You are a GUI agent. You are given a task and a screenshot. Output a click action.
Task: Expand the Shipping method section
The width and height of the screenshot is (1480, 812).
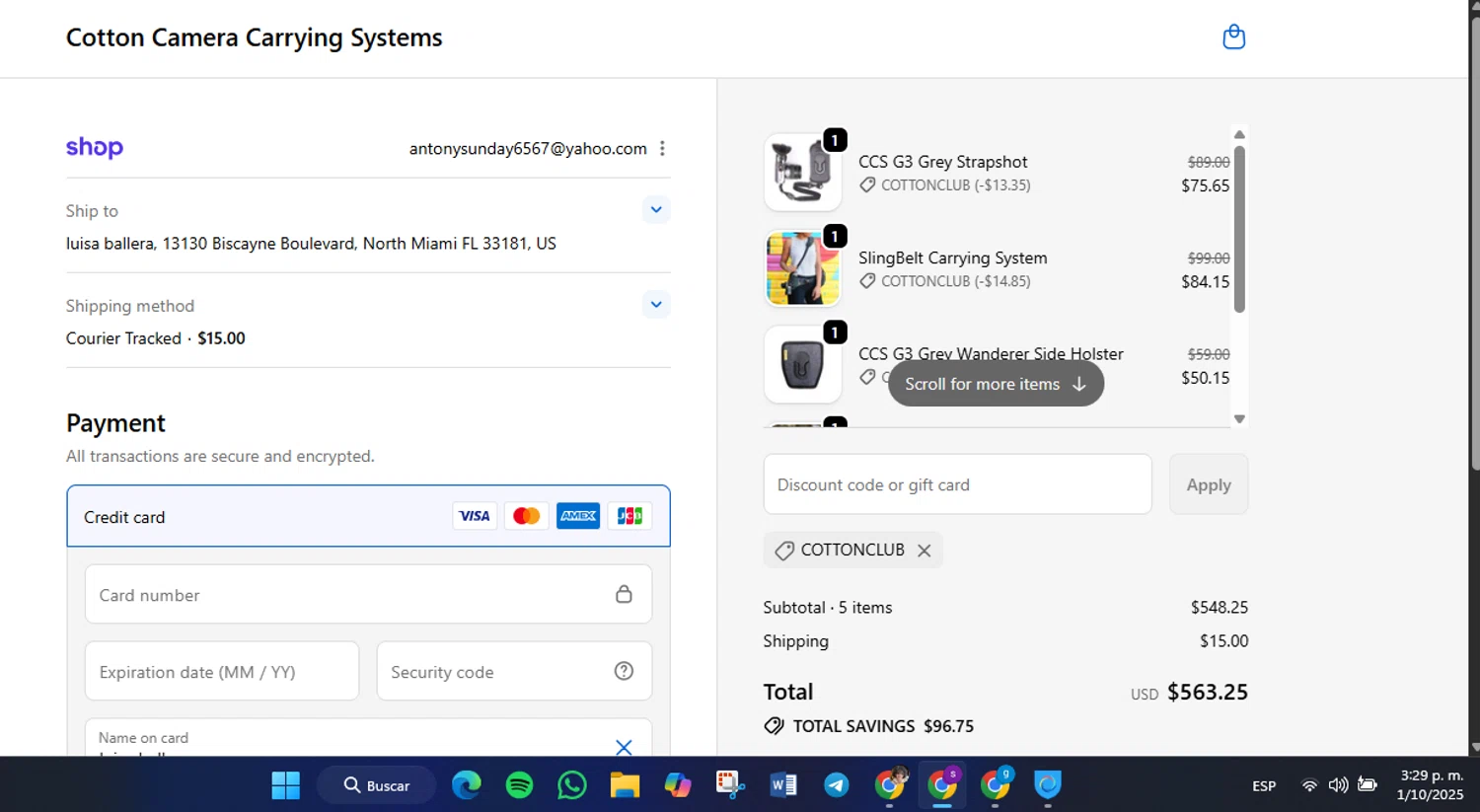[x=656, y=304]
